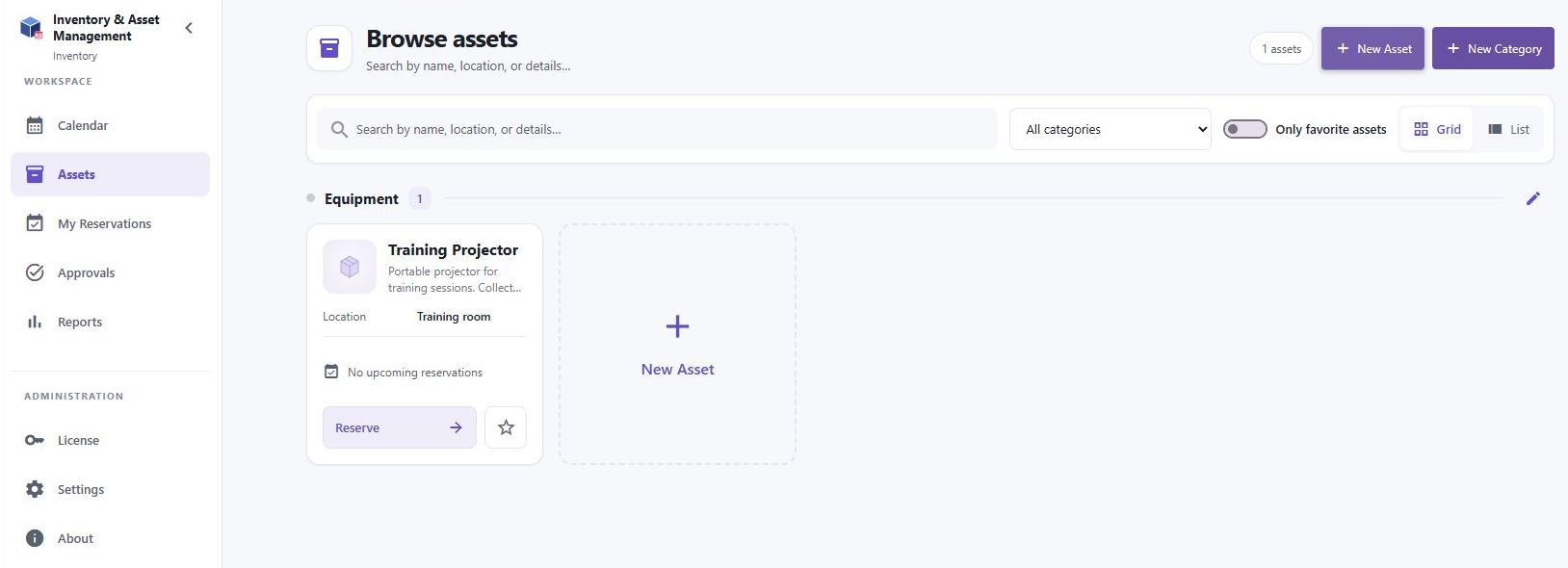Enable Only favorite assets toggle
This screenshot has width=1568, height=568.
[x=1244, y=129]
